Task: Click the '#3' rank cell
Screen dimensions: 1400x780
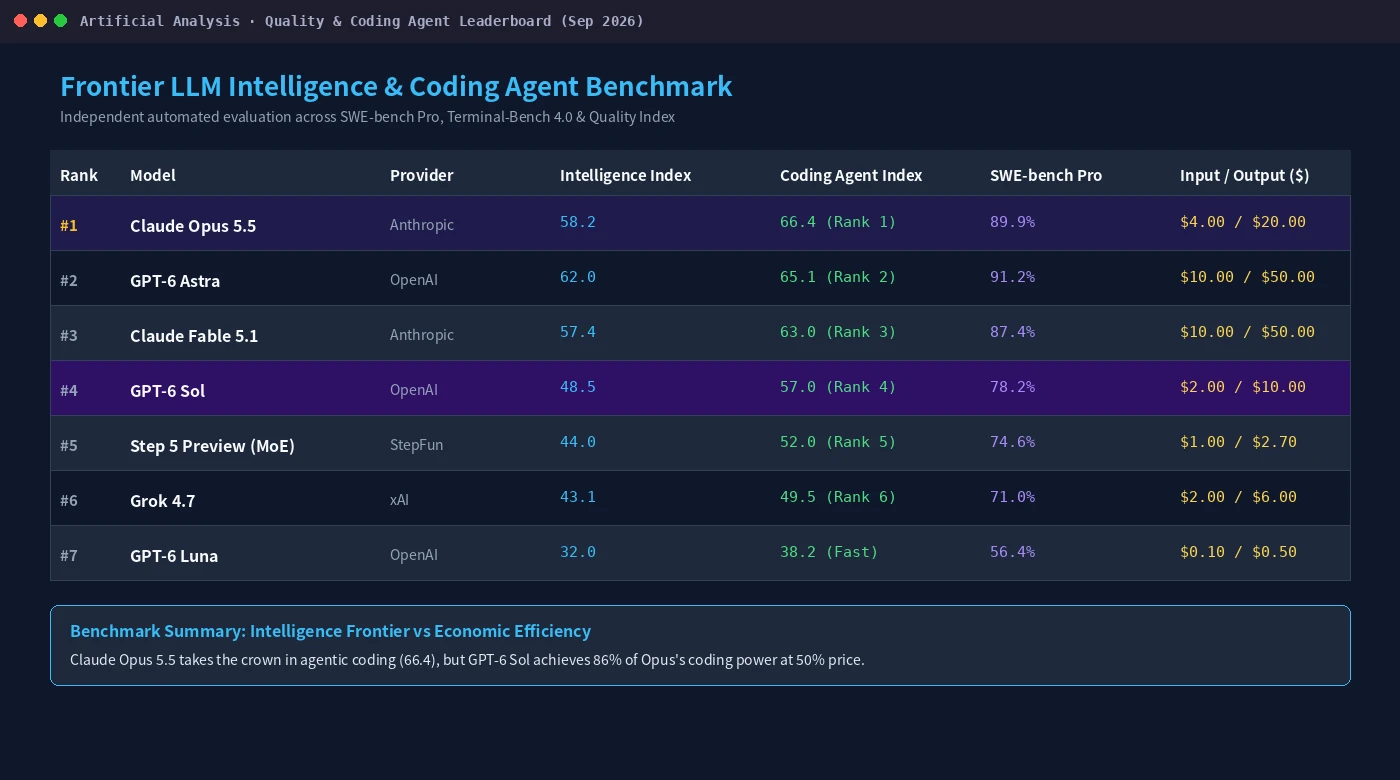Action: point(69,335)
